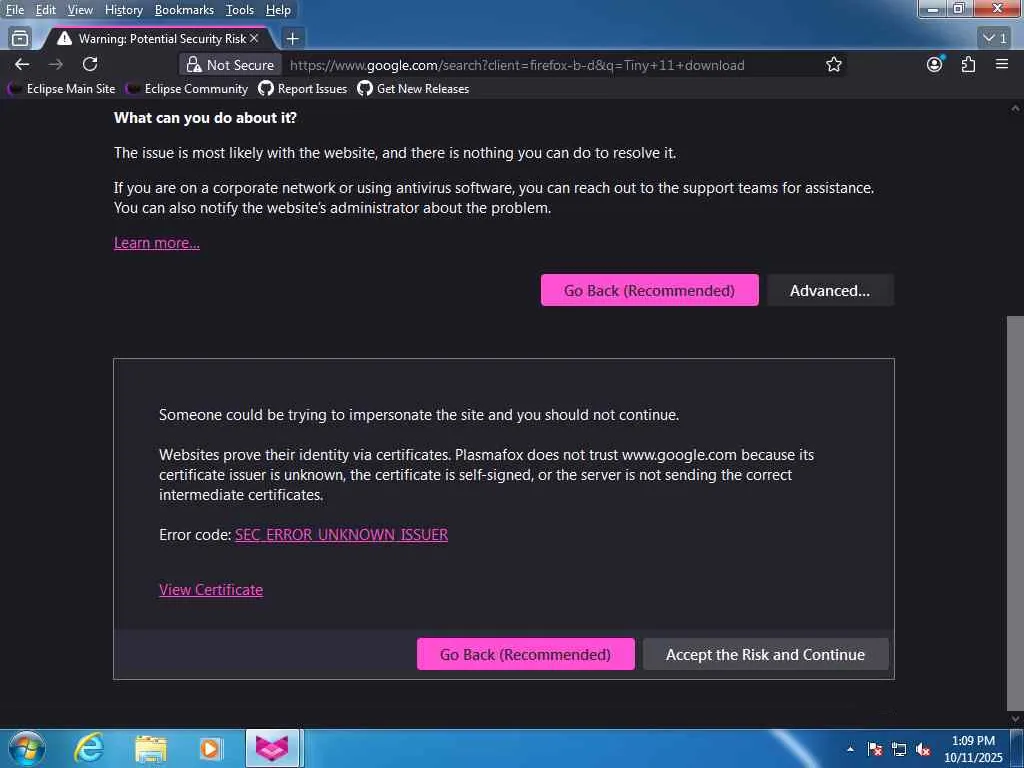The image size is (1024, 768).
Task: Open the Report Issues GitHub bookmark
Action: click(x=302, y=89)
